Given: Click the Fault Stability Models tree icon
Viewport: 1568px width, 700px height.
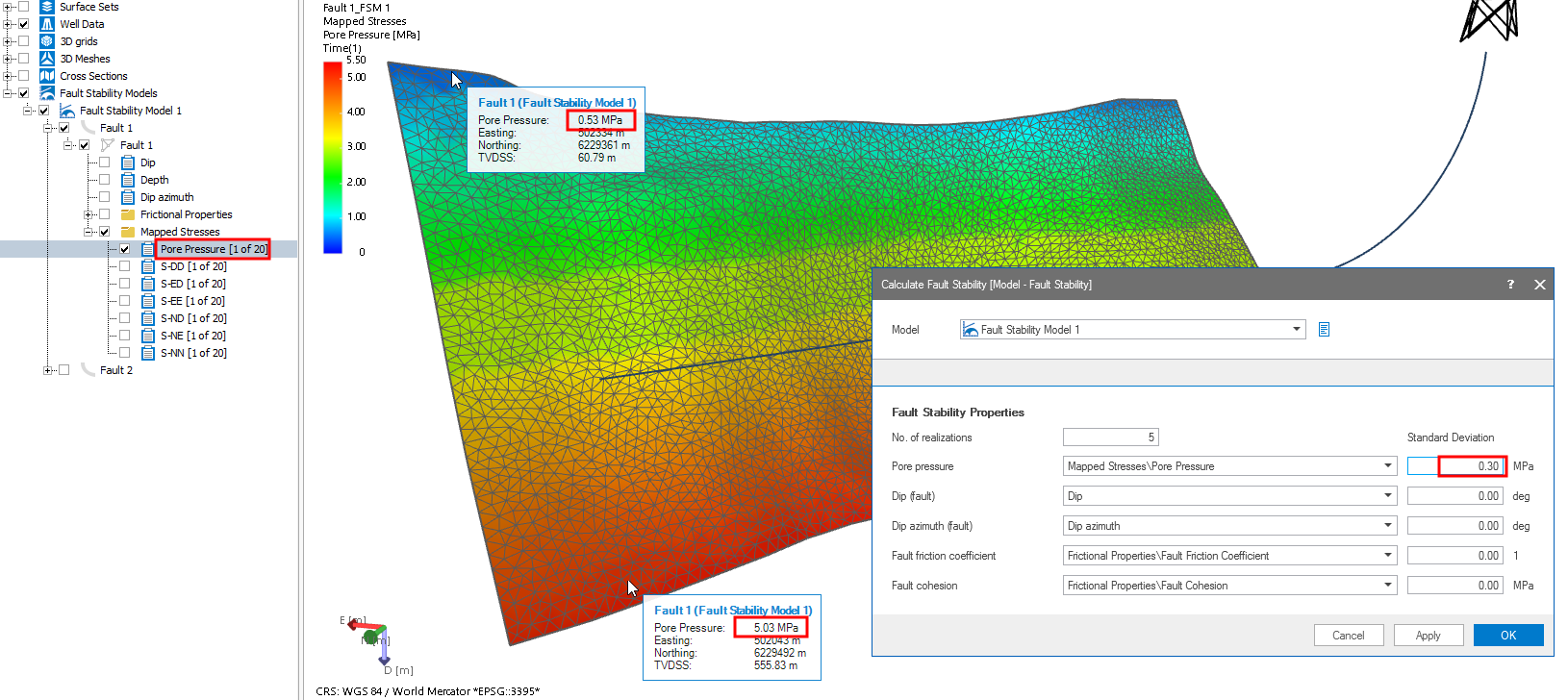Looking at the screenshot, I should click(x=47, y=93).
